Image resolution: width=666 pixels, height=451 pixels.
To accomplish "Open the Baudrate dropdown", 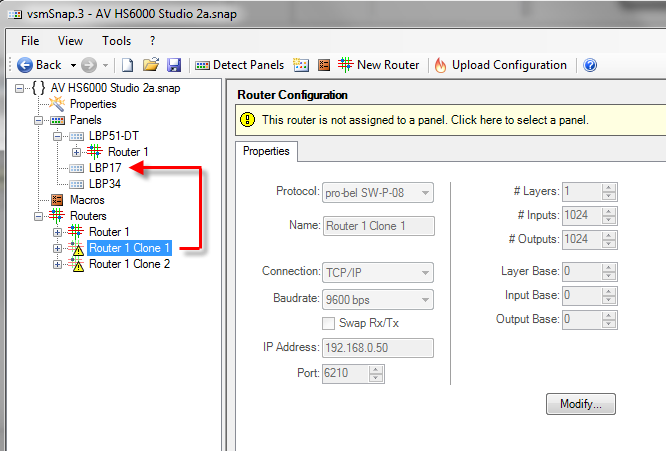I will (x=378, y=299).
